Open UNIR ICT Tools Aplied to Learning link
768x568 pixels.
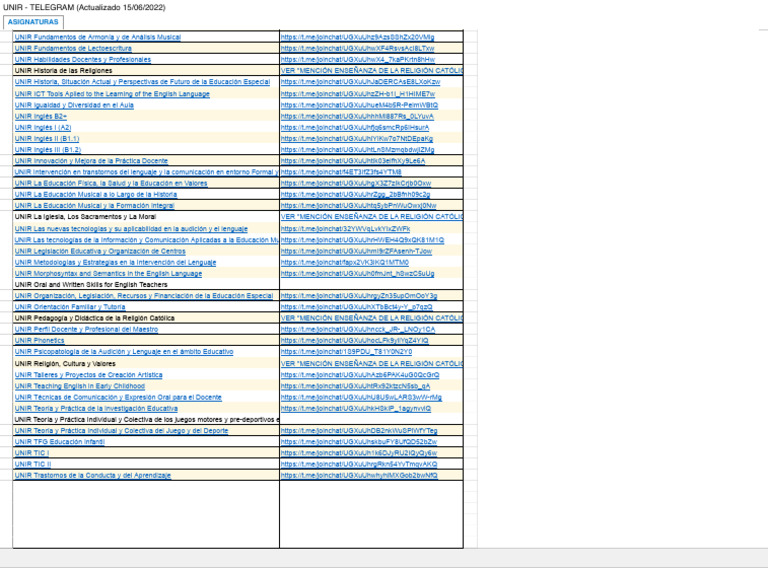112,94
